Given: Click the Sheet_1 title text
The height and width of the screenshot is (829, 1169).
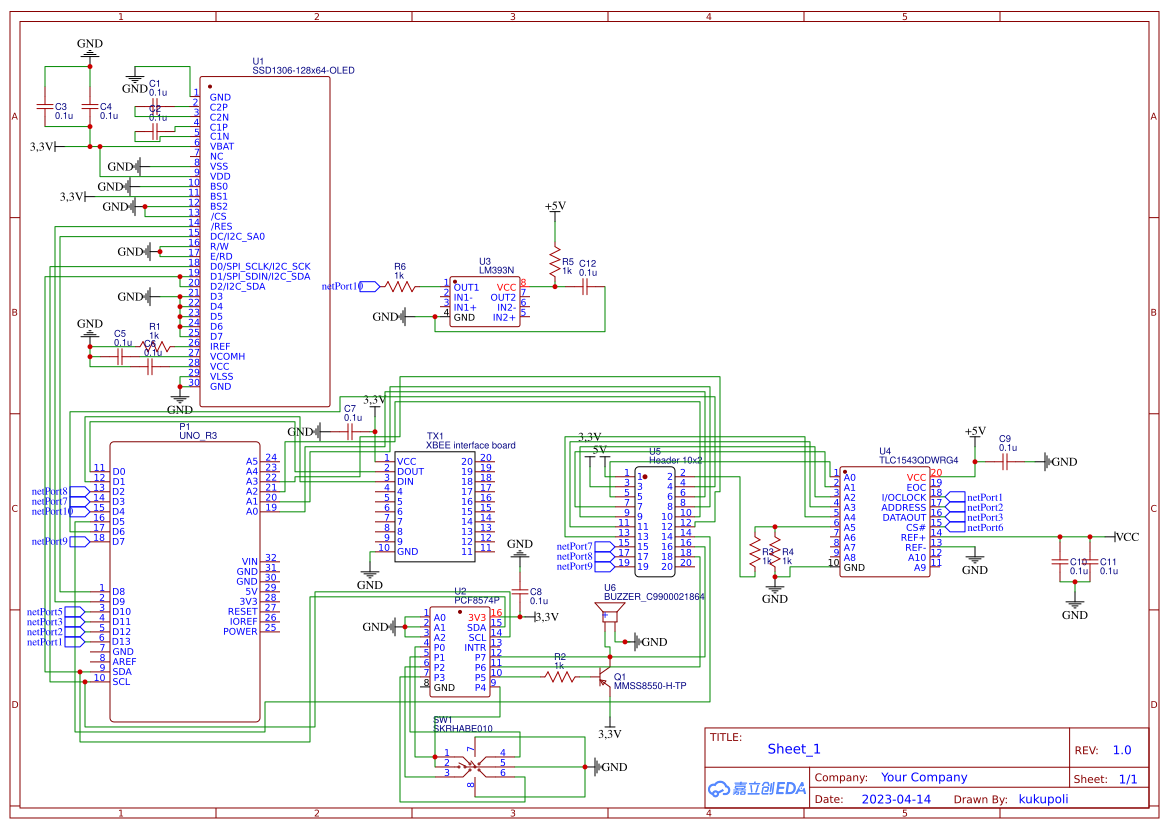Looking at the screenshot, I should [x=793, y=748].
